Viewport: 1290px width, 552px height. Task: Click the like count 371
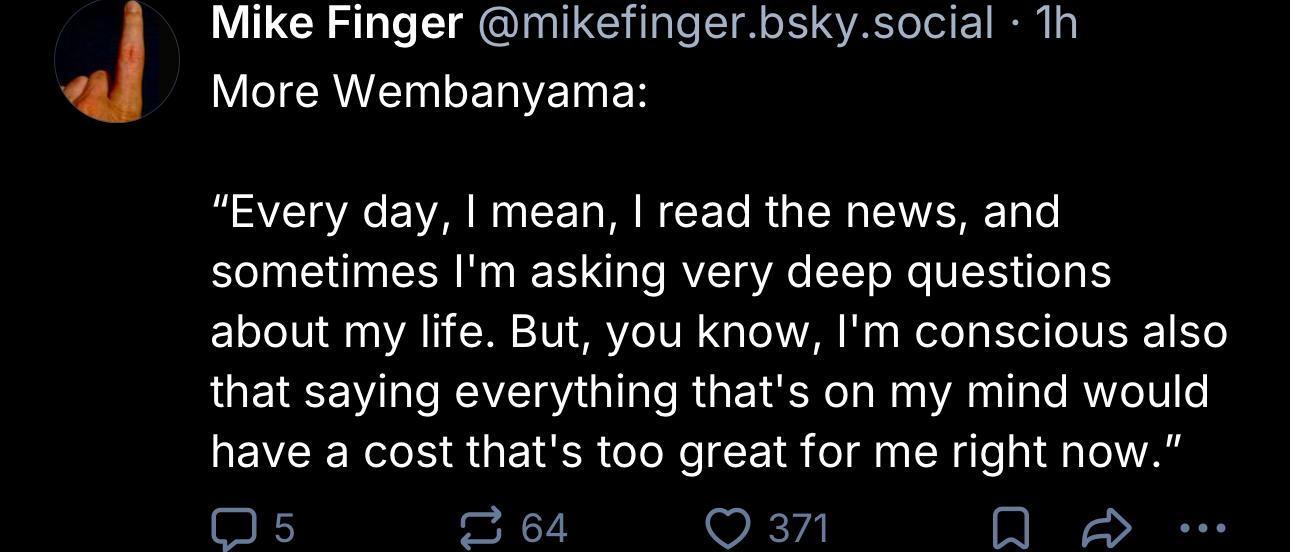click(797, 527)
